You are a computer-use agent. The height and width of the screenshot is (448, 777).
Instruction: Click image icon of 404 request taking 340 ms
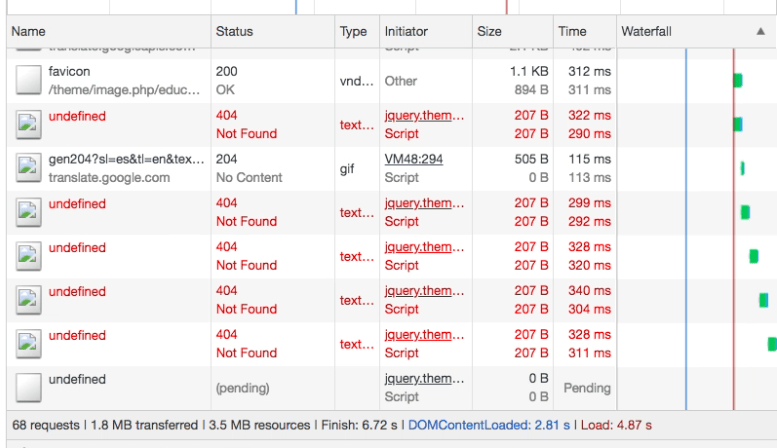[x=29, y=300]
